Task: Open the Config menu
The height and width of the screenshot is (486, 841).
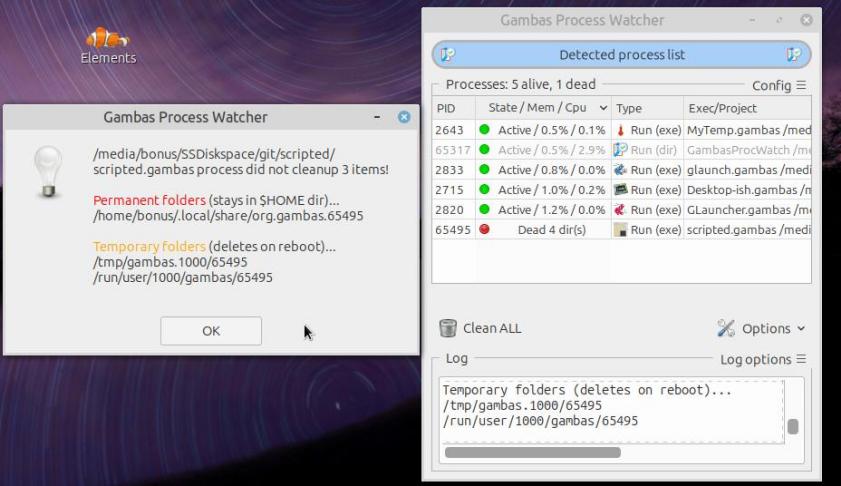Action: pyautogui.click(x=778, y=86)
